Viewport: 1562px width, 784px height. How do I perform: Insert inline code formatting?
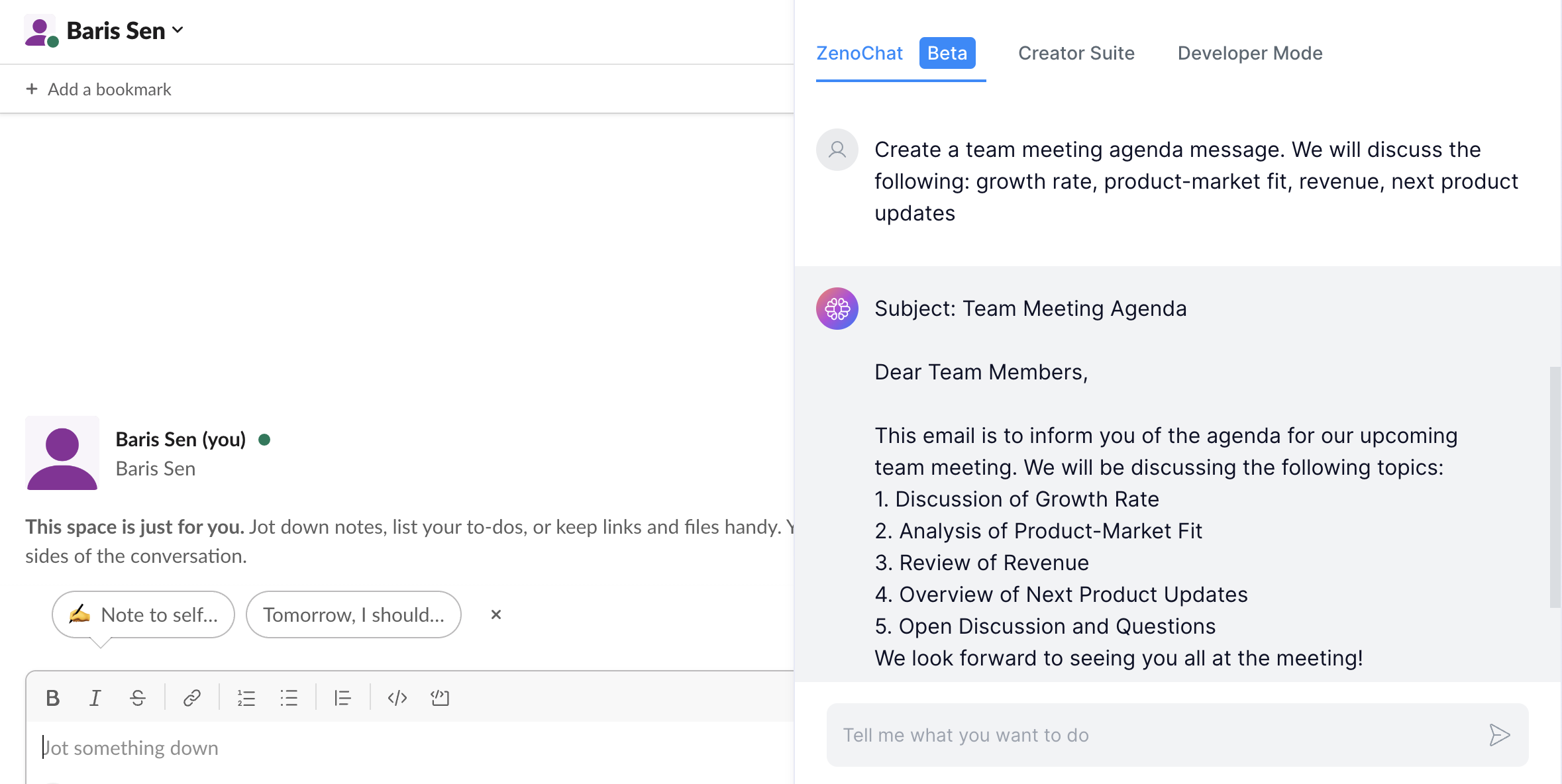click(x=397, y=698)
